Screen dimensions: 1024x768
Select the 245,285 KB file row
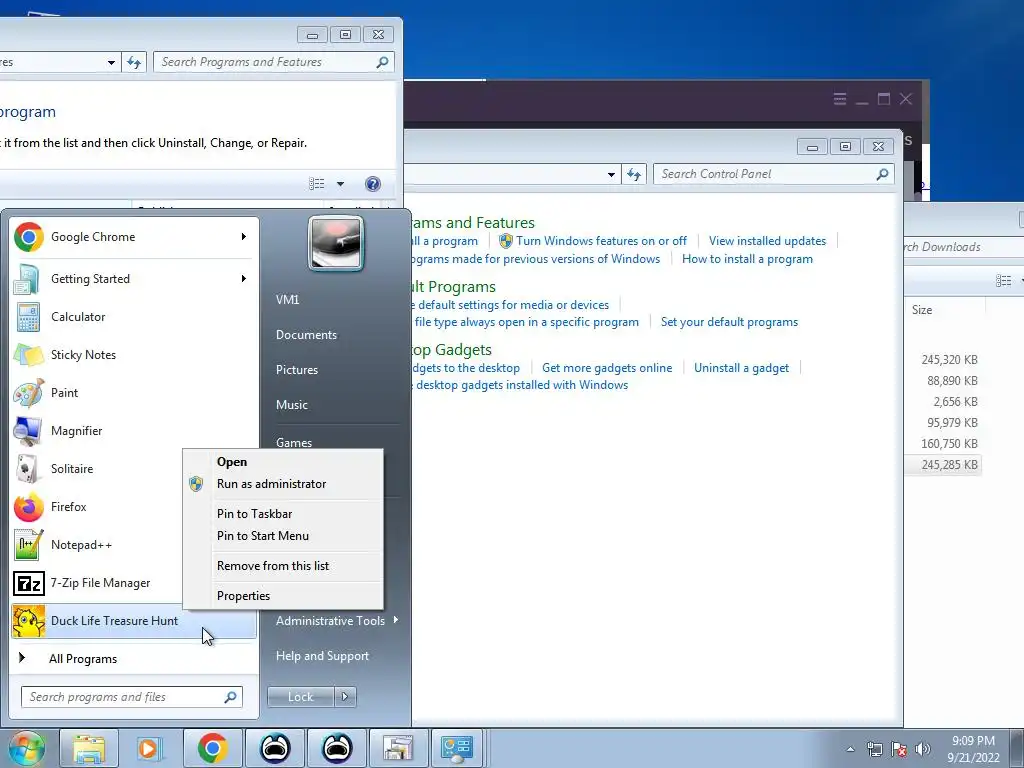(x=944, y=465)
